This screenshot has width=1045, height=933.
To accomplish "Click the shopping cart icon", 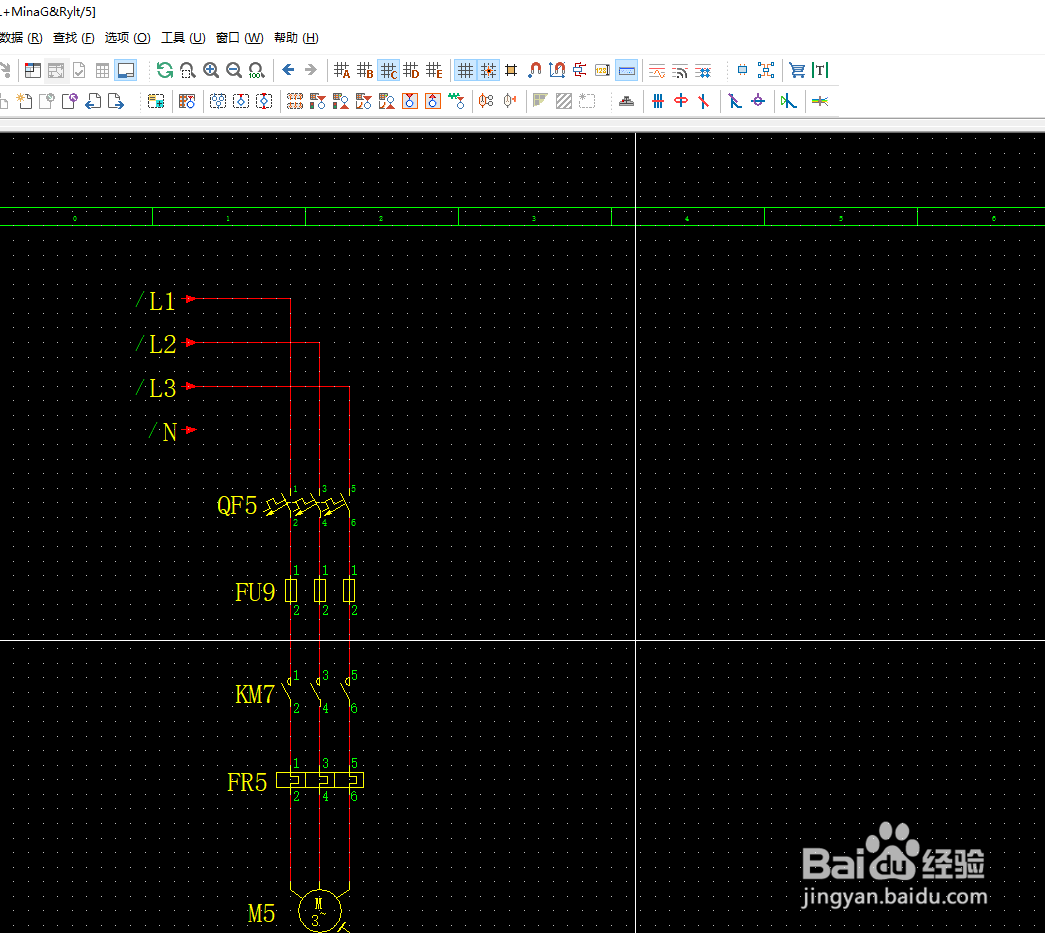I will click(797, 70).
